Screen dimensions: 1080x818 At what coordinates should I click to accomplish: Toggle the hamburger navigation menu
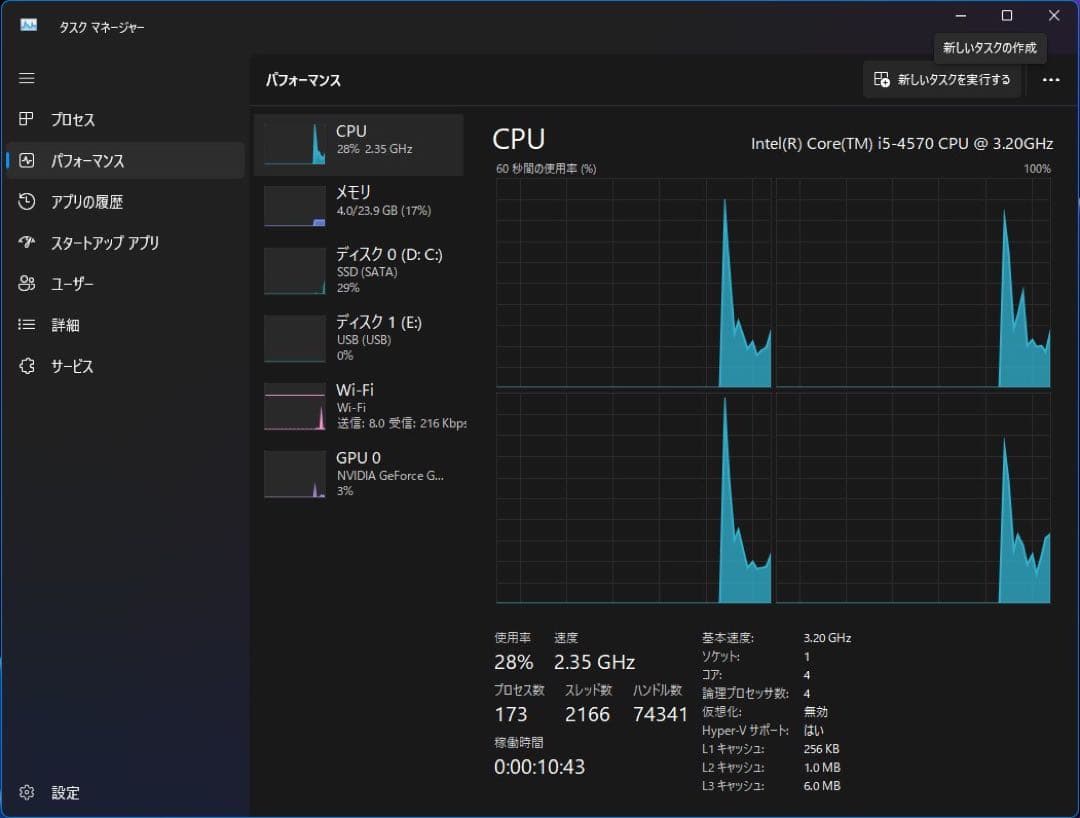tap(27, 78)
